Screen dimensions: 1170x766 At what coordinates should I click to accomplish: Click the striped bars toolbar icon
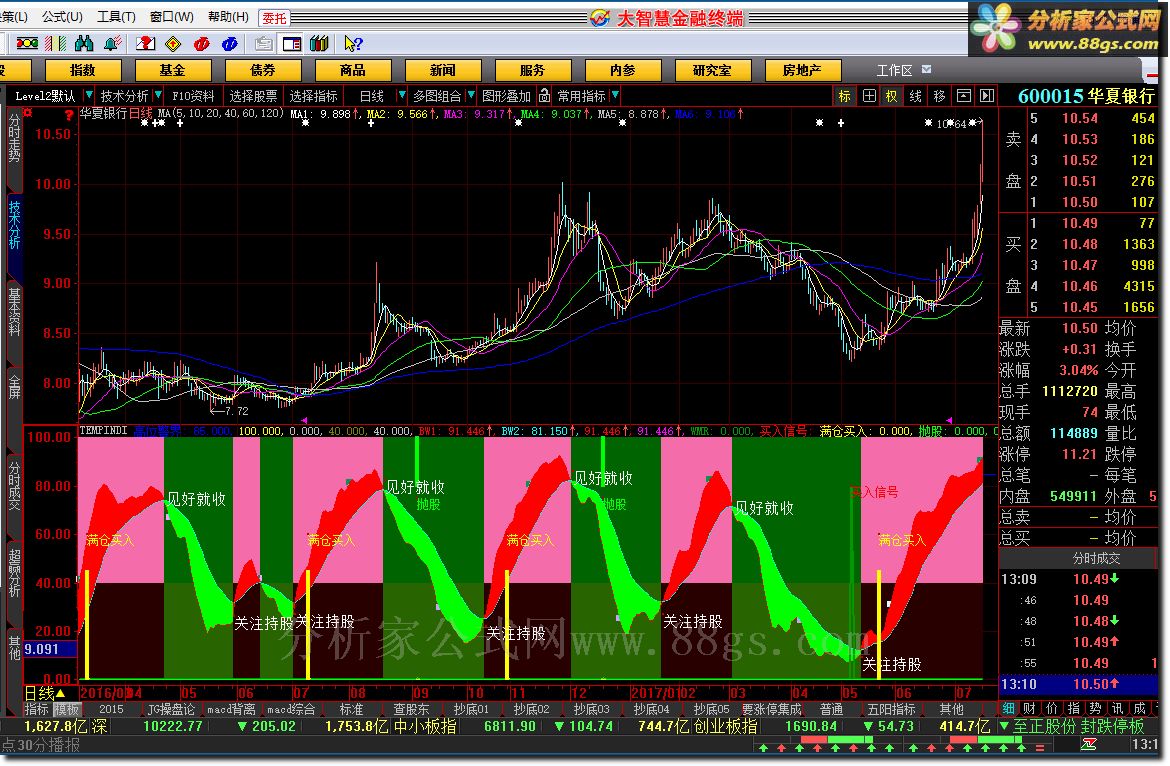pyautogui.click(x=55, y=44)
